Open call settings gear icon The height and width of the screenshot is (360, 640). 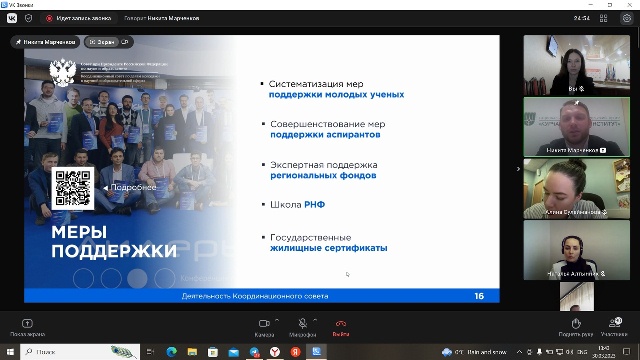click(627, 18)
